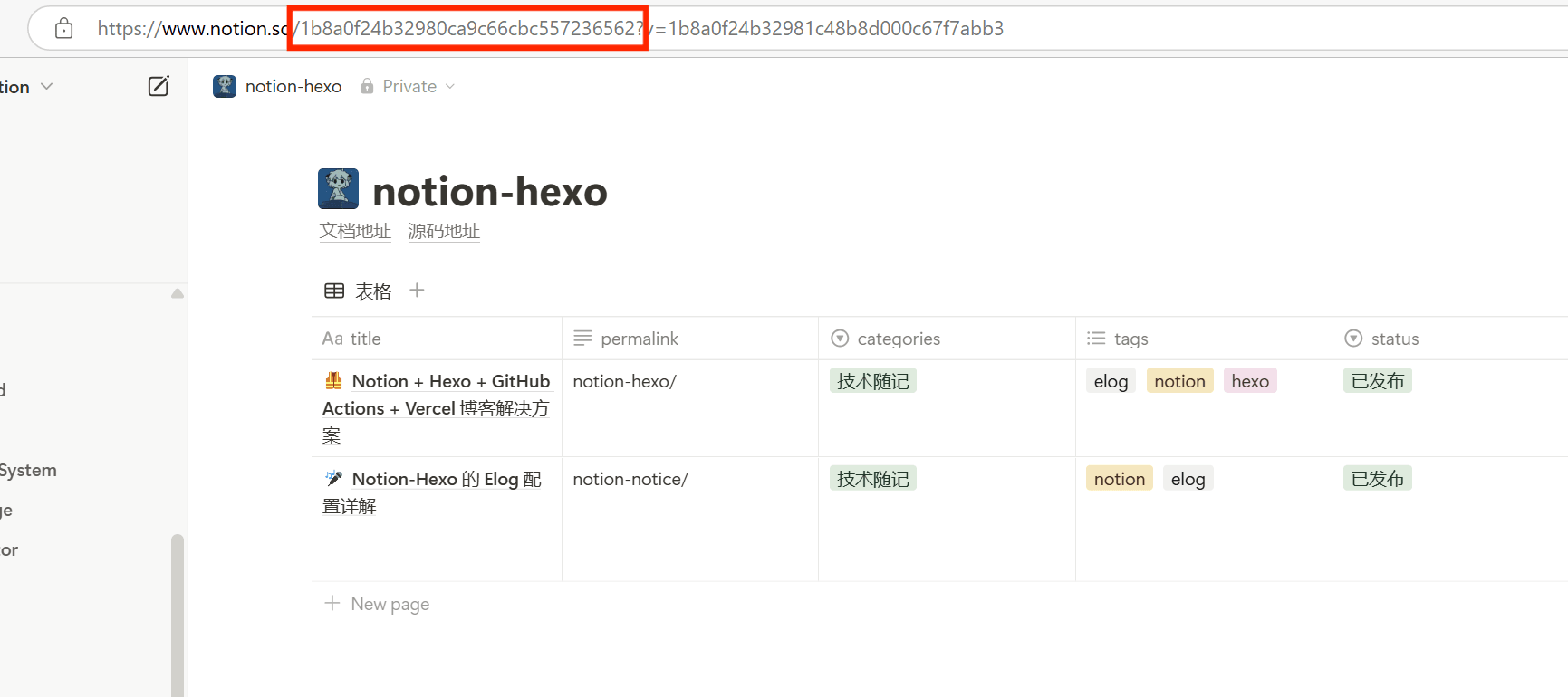This screenshot has width=1568, height=697.
Task: Click the new page compose icon in sidebar
Action: pyautogui.click(x=159, y=86)
